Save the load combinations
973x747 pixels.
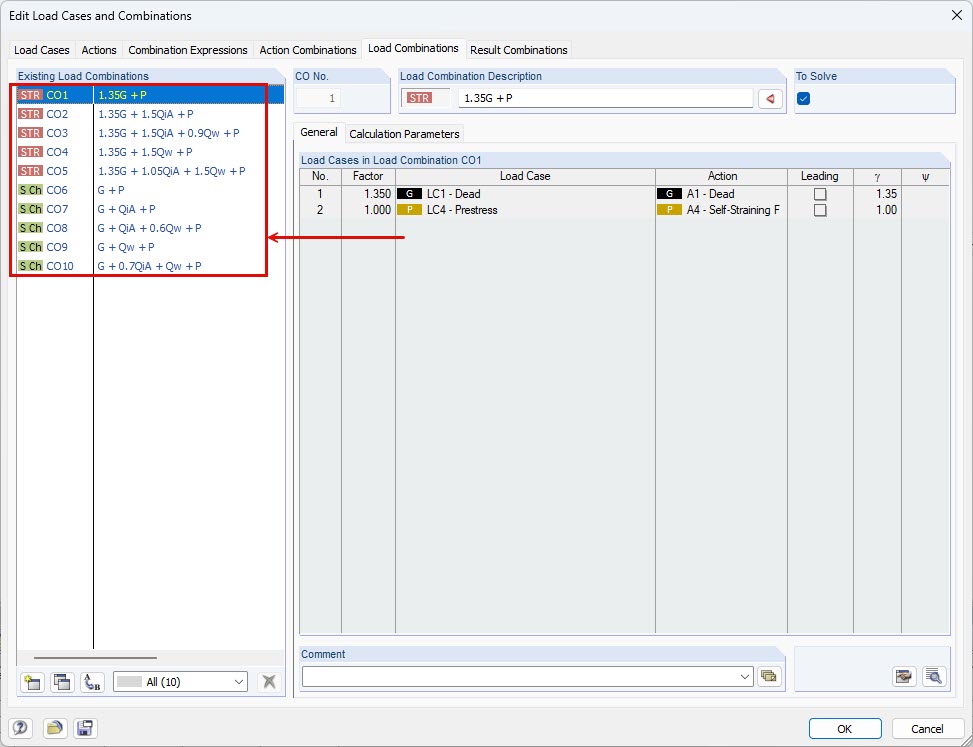tap(85, 728)
